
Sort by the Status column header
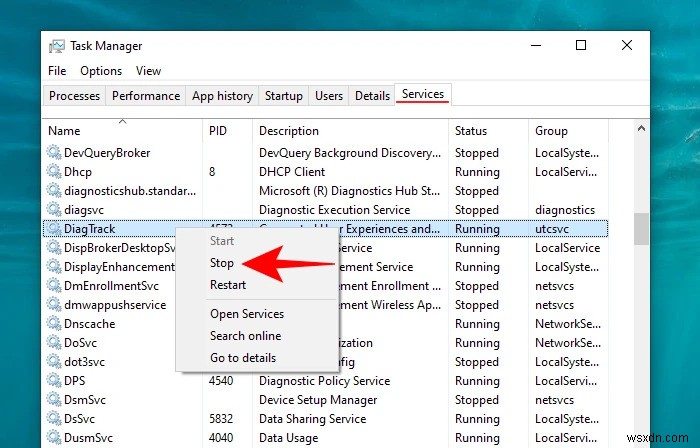[488, 131]
